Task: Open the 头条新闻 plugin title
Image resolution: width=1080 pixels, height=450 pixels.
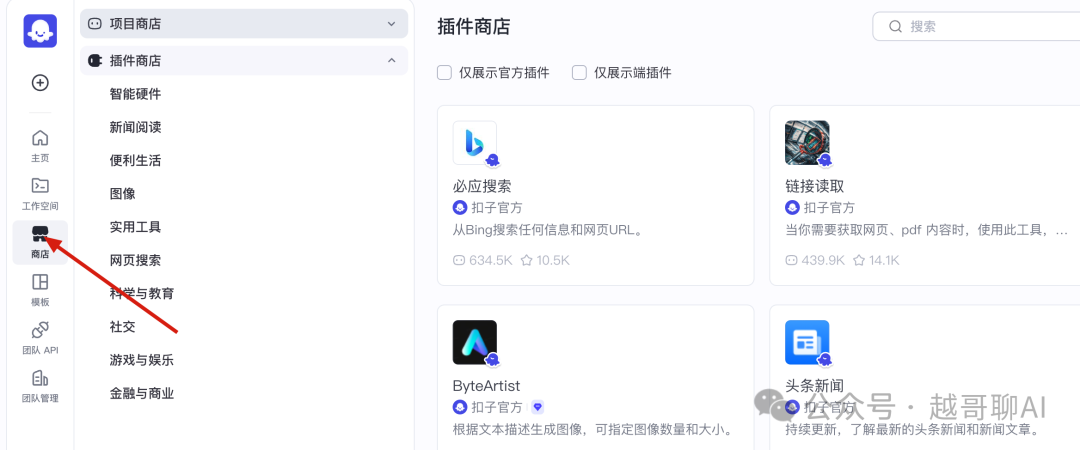Action: (x=814, y=385)
